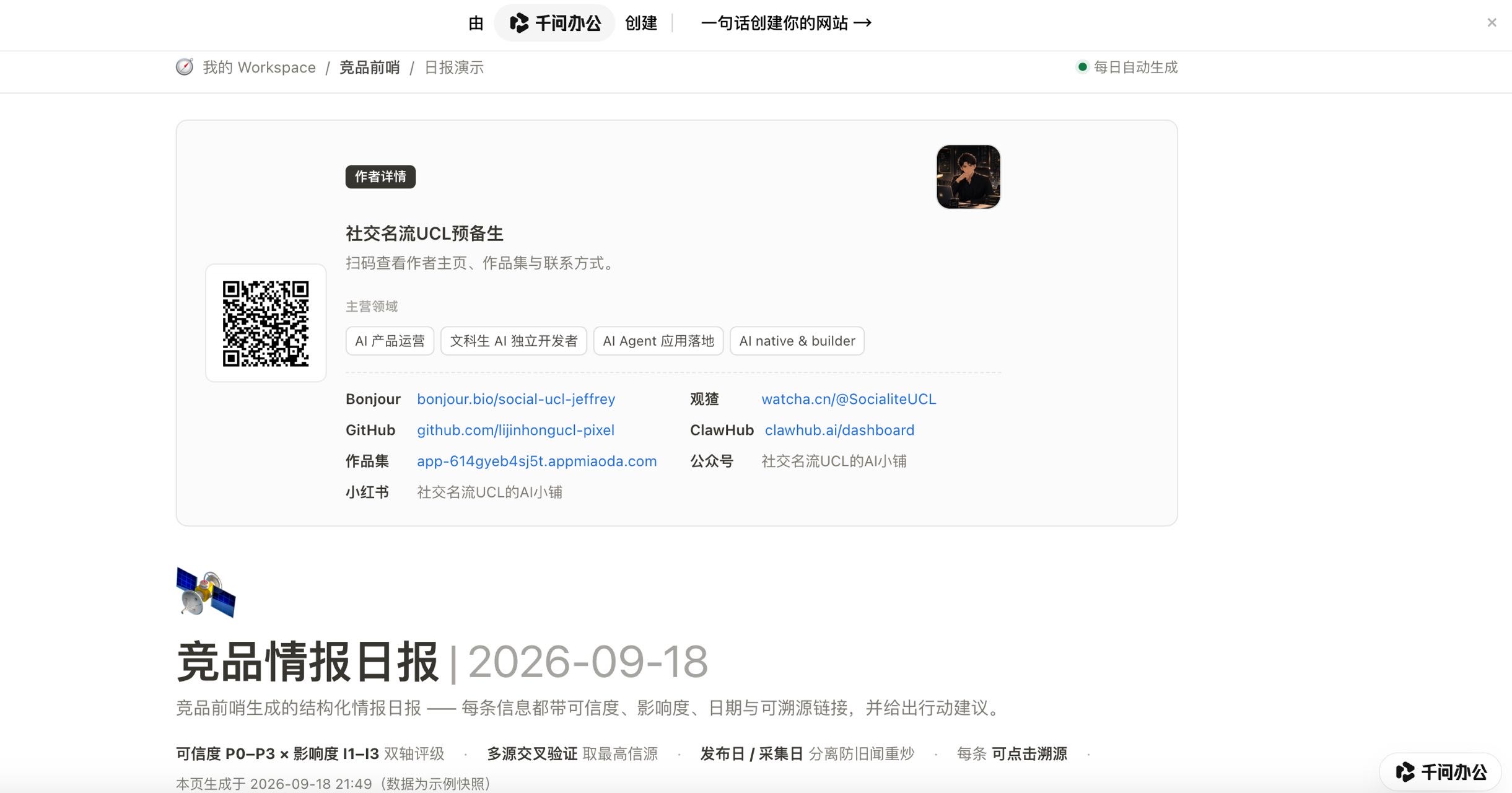
Task: Click 公众号 value 社交名流UCL的AI小铺
Action: pos(834,461)
